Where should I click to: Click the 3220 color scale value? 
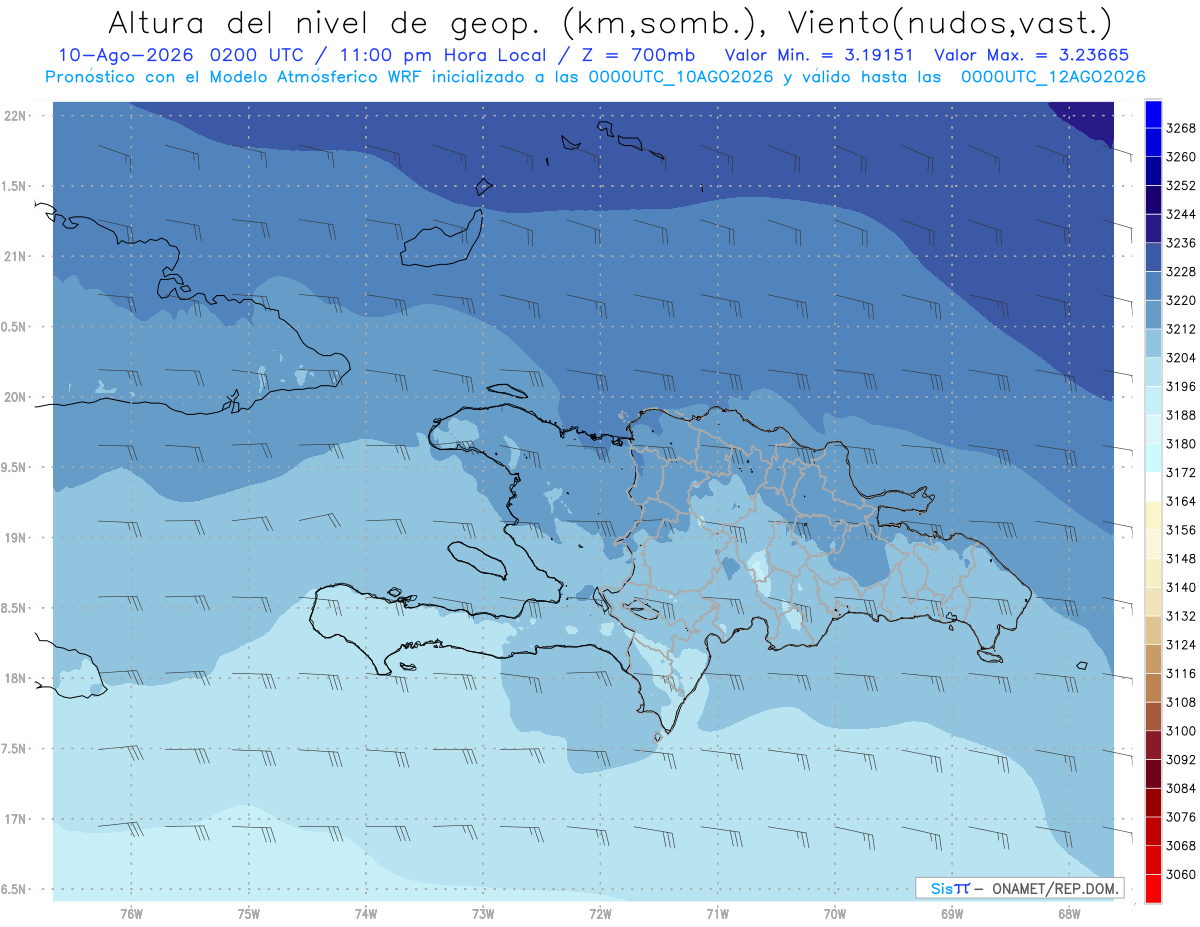[x=1181, y=300]
